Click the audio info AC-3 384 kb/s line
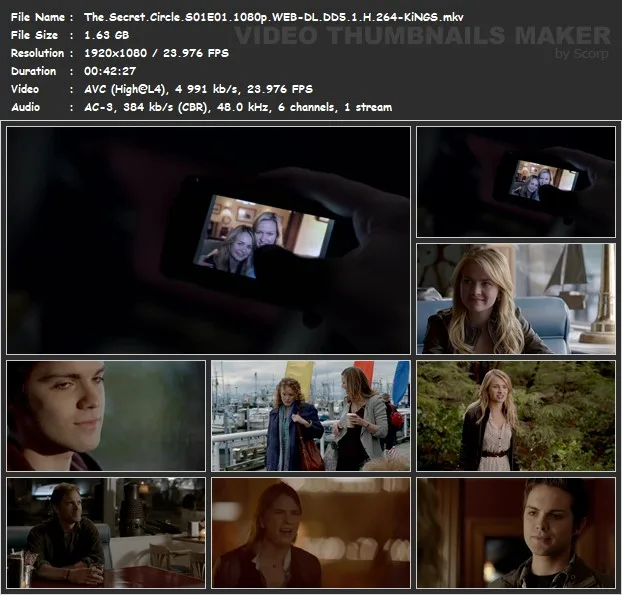Image resolution: width=622 pixels, height=595 pixels. point(238,107)
